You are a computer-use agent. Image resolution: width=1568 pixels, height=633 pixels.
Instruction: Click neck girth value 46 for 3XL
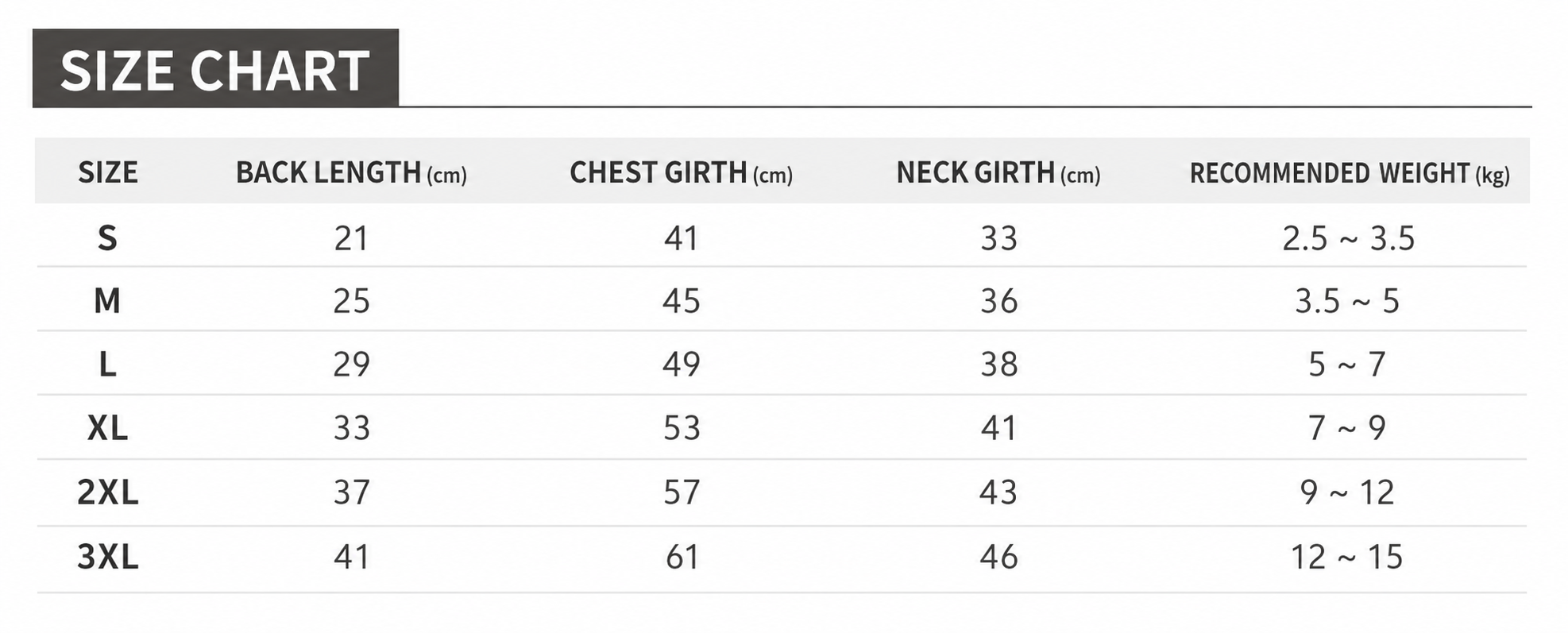pyautogui.click(x=998, y=557)
